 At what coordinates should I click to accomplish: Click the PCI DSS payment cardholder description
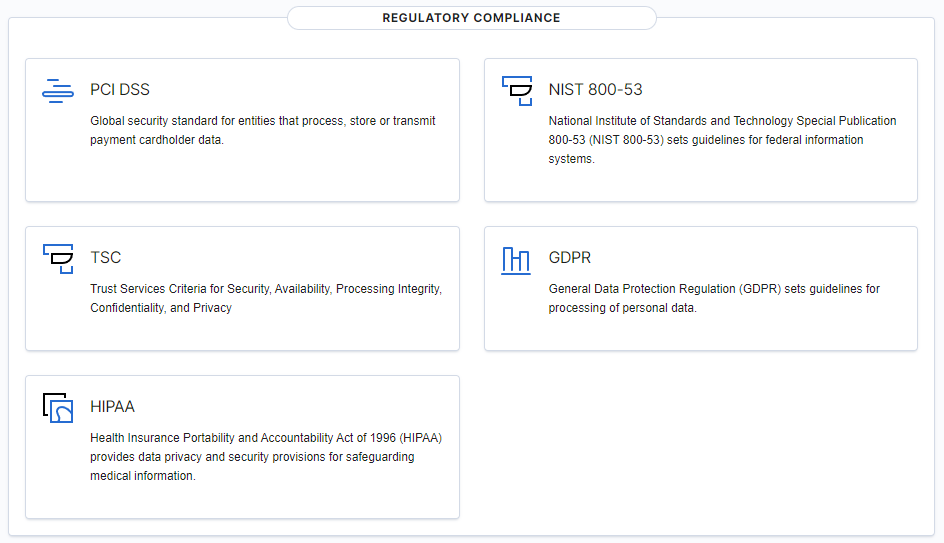tap(263, 130)
